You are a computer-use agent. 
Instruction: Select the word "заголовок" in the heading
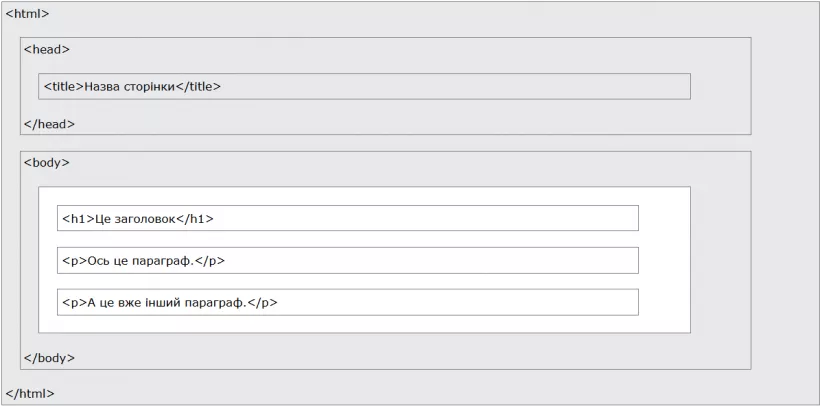tap(143, 218)
